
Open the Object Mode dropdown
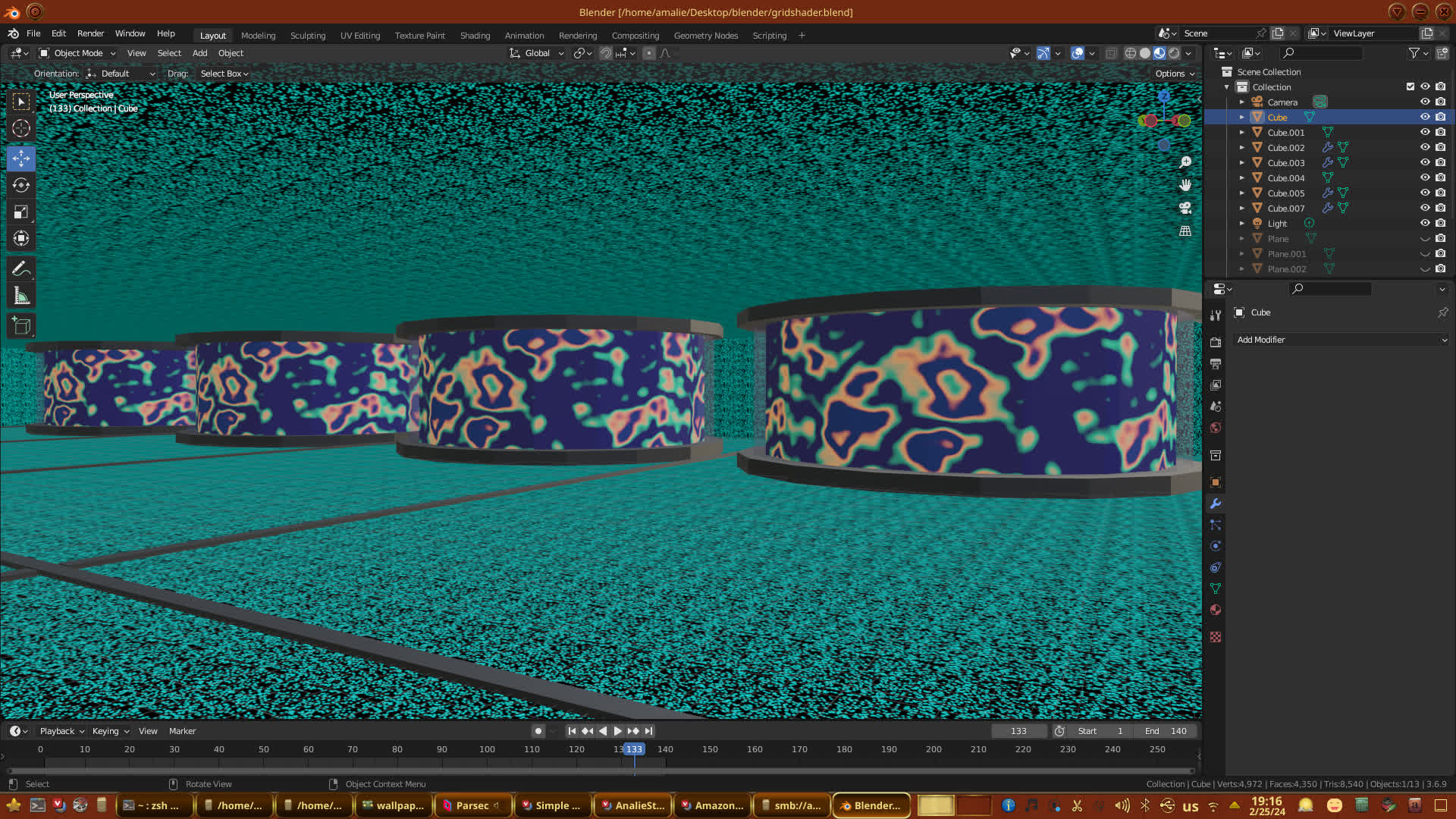77,53
